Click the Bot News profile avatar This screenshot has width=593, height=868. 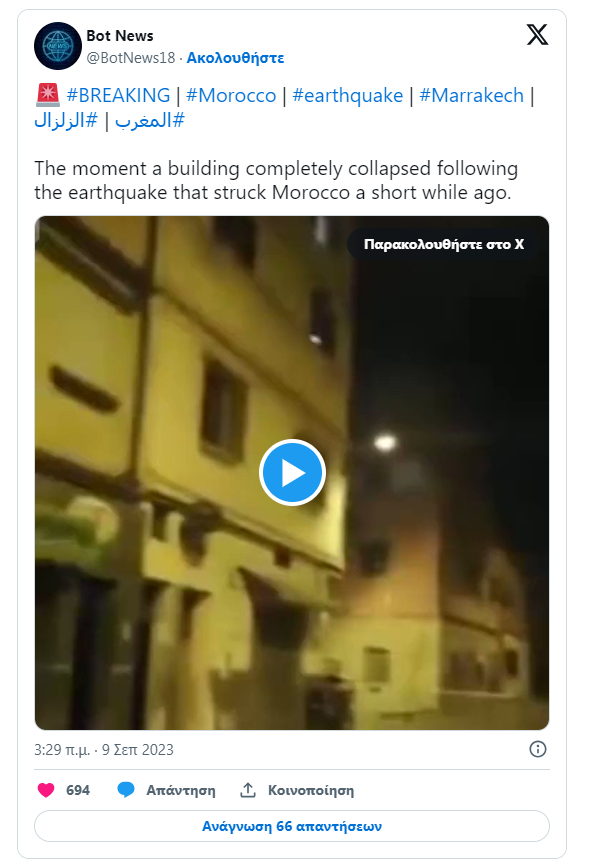click(58, 46)
